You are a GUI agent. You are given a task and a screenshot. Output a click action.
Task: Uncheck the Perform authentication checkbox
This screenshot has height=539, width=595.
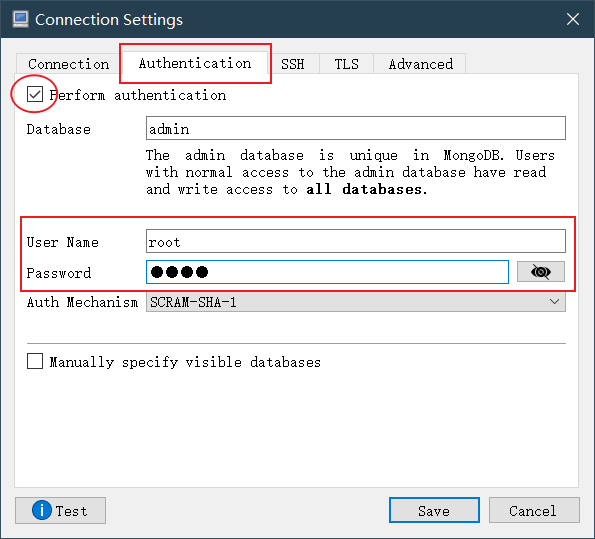(x=35, y=94)
